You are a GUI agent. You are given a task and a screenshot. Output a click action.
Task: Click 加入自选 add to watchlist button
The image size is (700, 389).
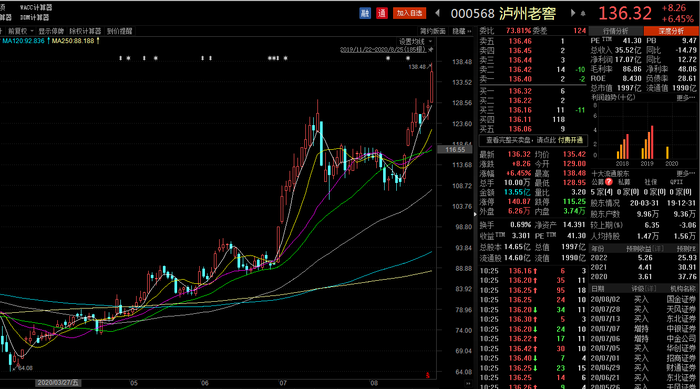[409, 13]
